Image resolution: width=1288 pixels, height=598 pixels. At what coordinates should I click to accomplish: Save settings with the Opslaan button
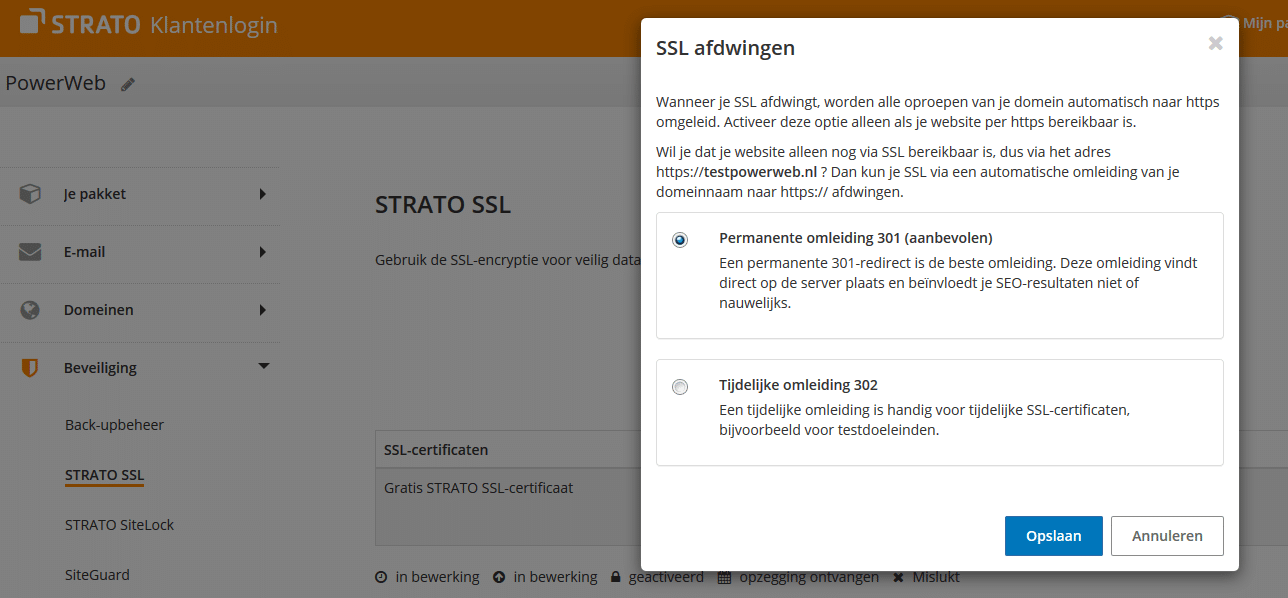pyautogui.click(x=1054, y=536)
